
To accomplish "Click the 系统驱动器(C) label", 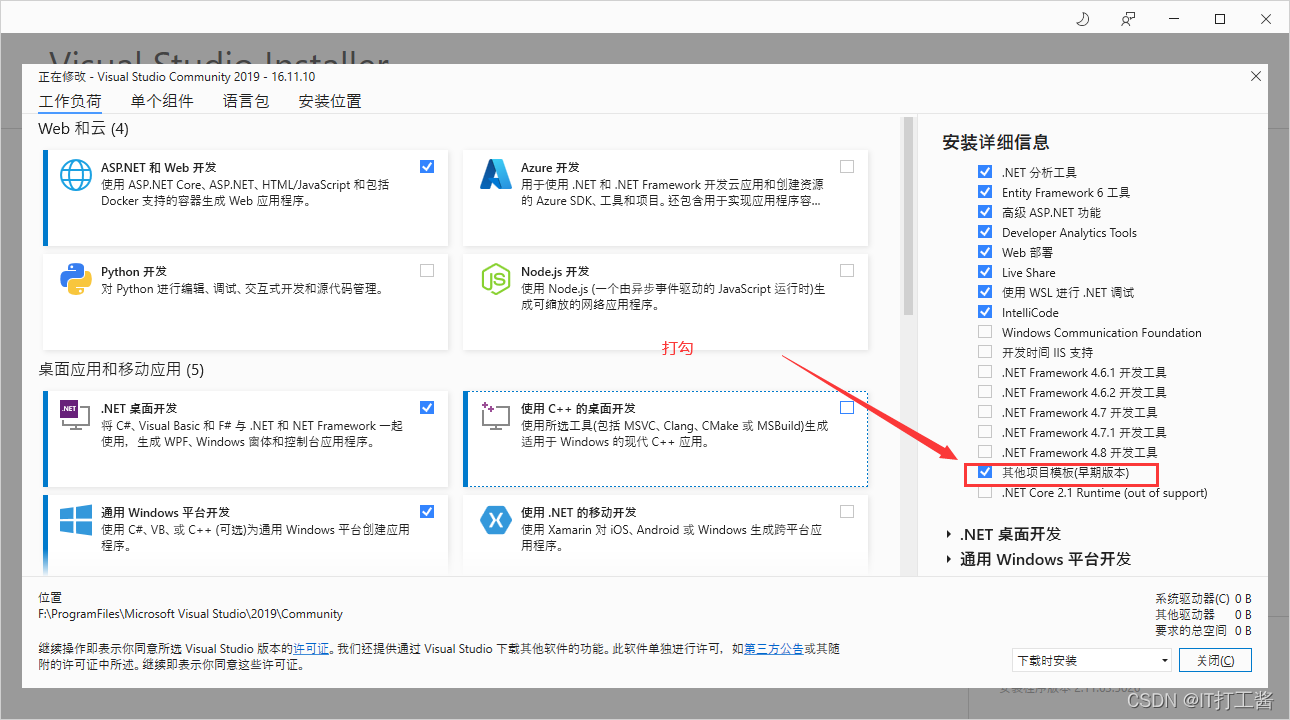I will pyautogui.click(x=1193, y=599).
